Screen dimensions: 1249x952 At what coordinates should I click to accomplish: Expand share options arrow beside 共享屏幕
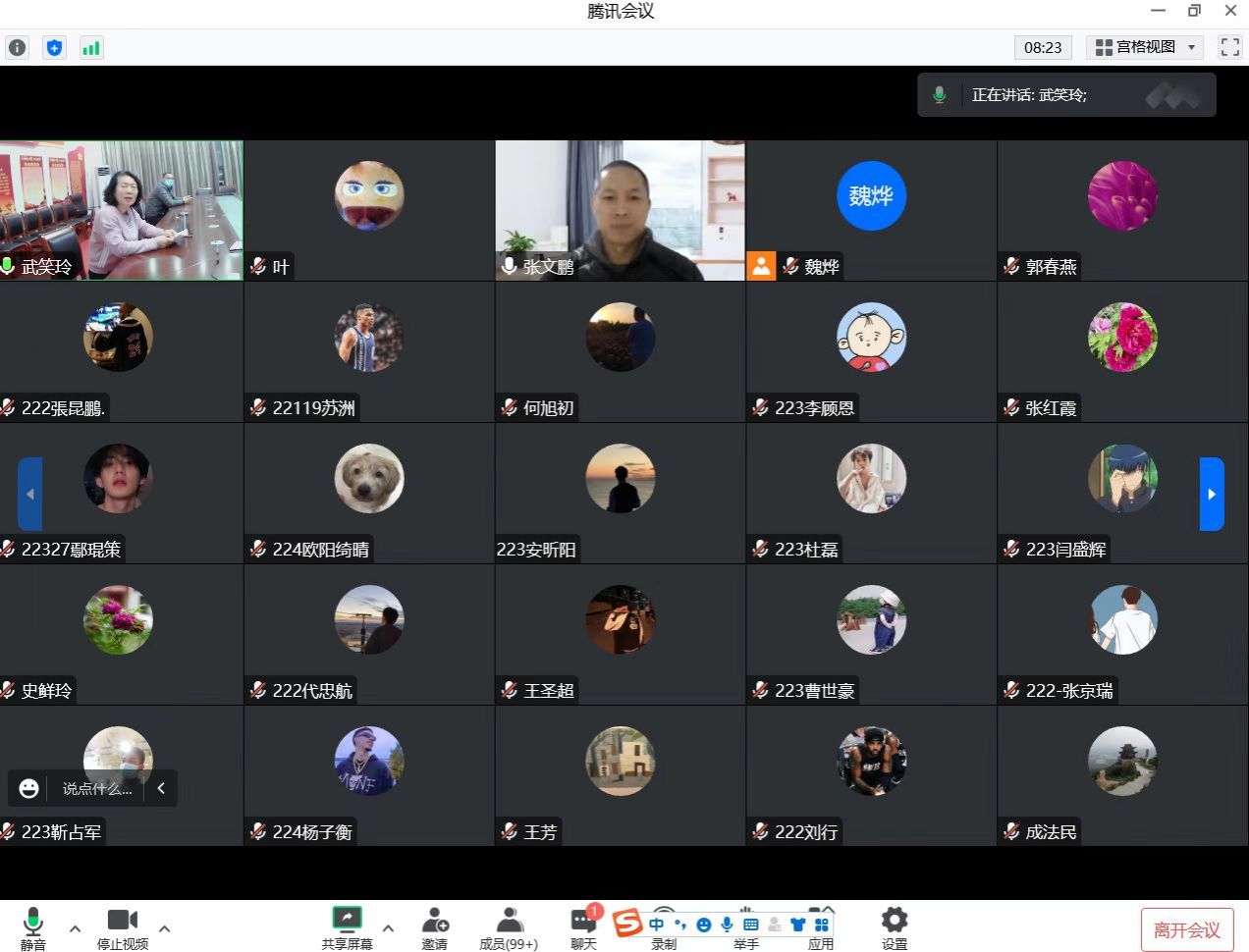pyautogui.click(x=388, y=927)
